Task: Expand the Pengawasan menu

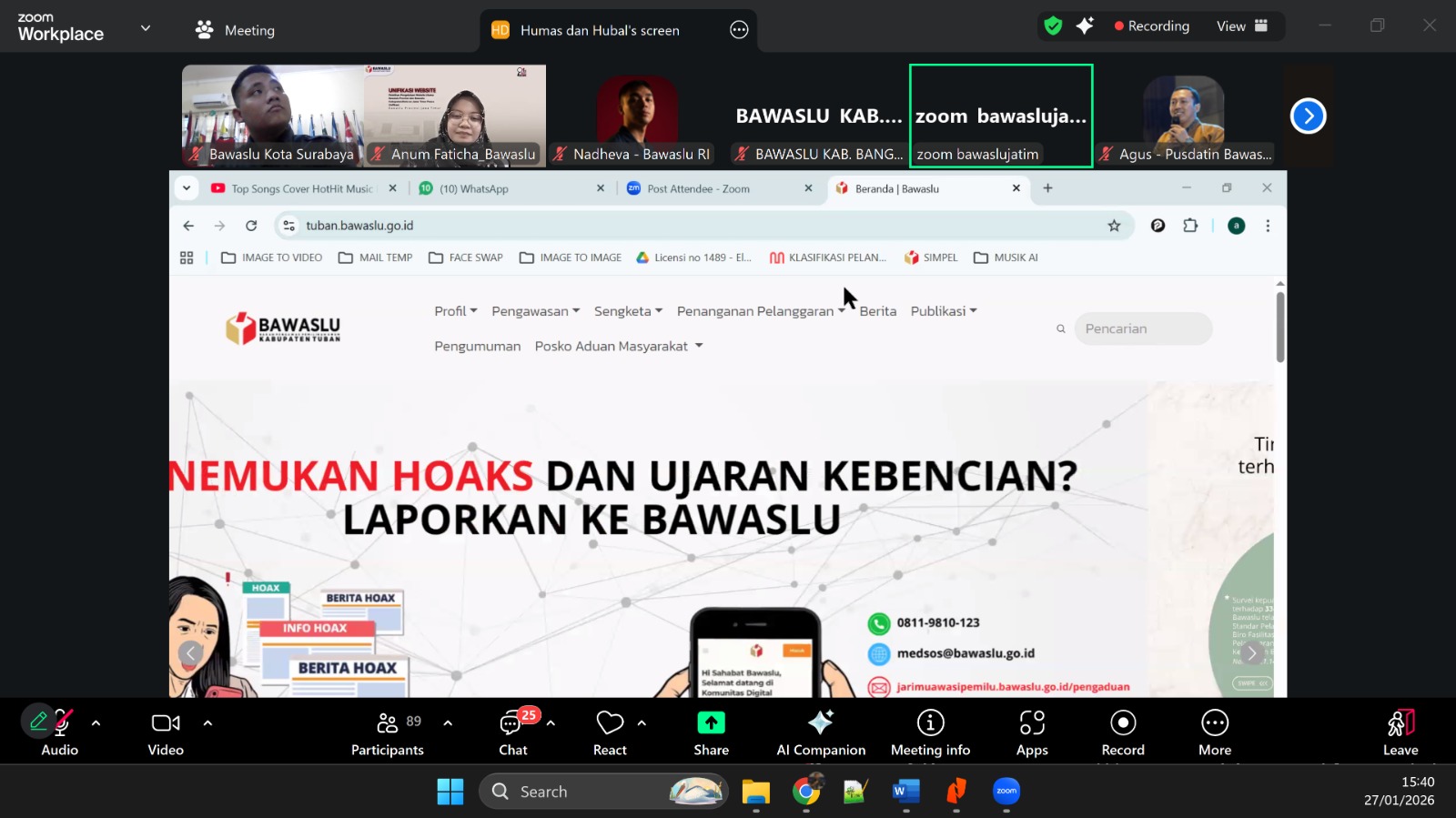Action: [535, 311]
